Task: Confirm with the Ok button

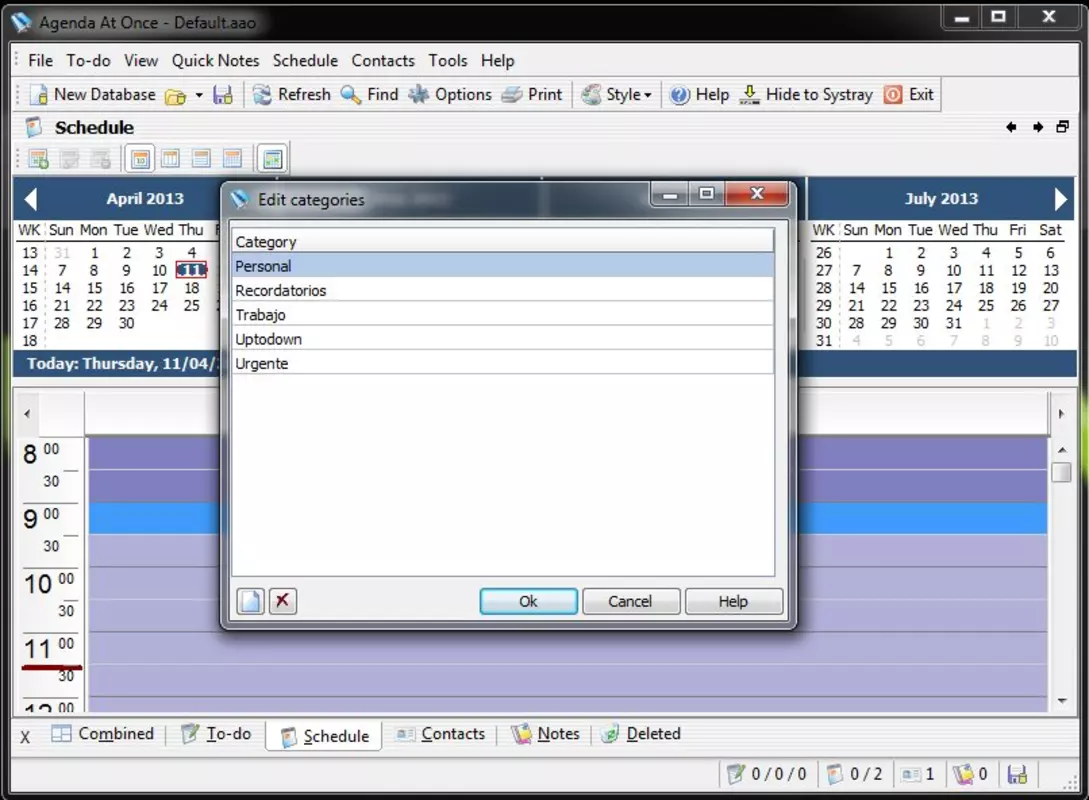Action: pyautogui.click(x=529, y=601)
